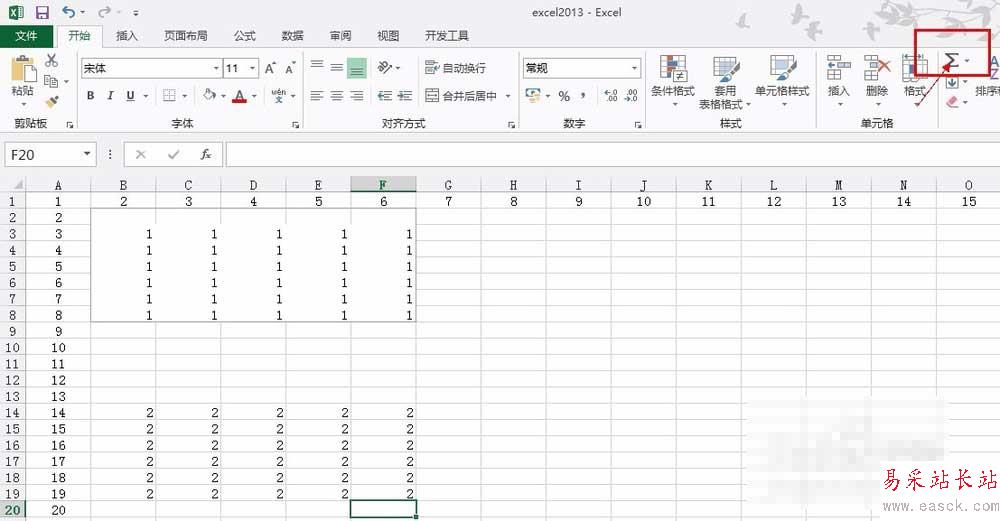Toggle Italic formatting
This screenshot has width=1000, height=521.
point(110,96)
